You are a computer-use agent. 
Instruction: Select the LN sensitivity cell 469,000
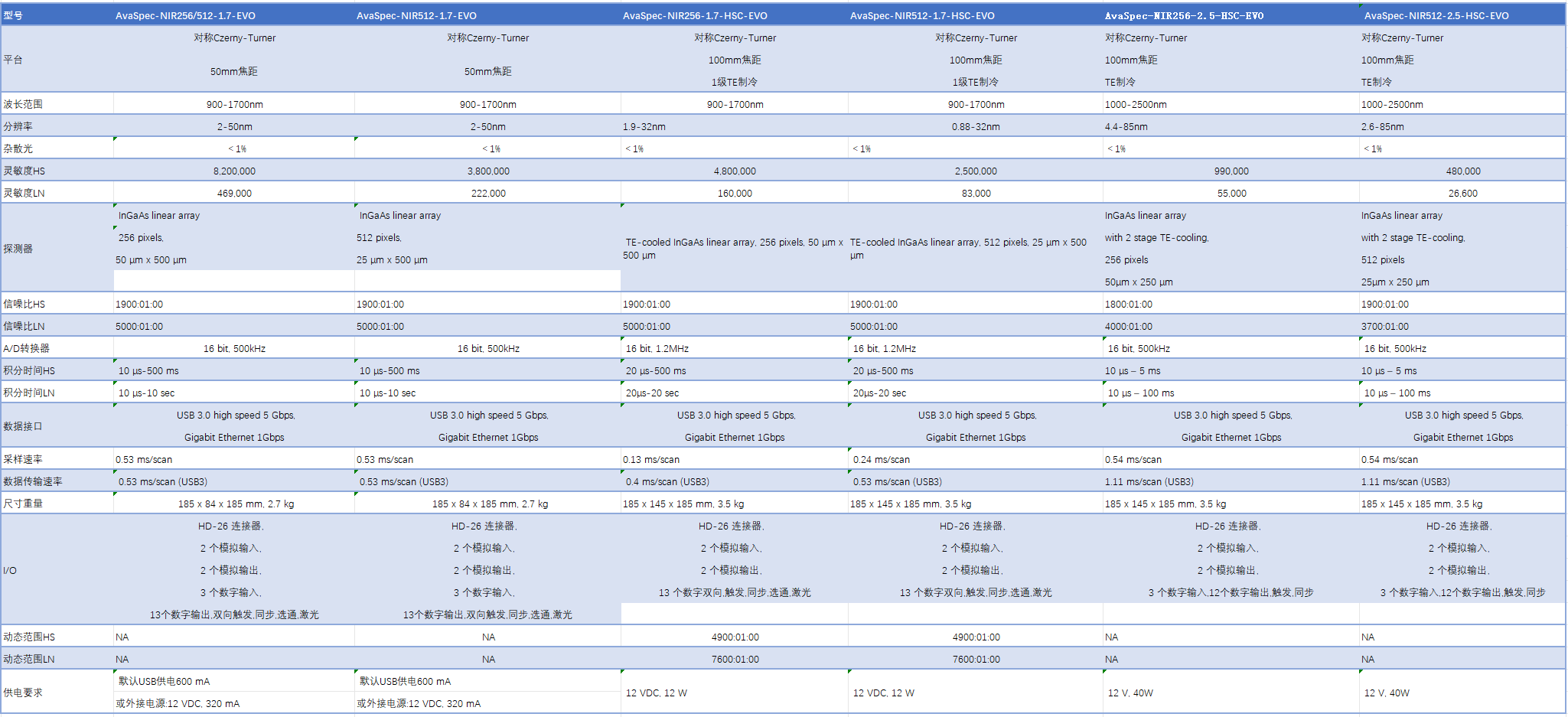[234, 193]
